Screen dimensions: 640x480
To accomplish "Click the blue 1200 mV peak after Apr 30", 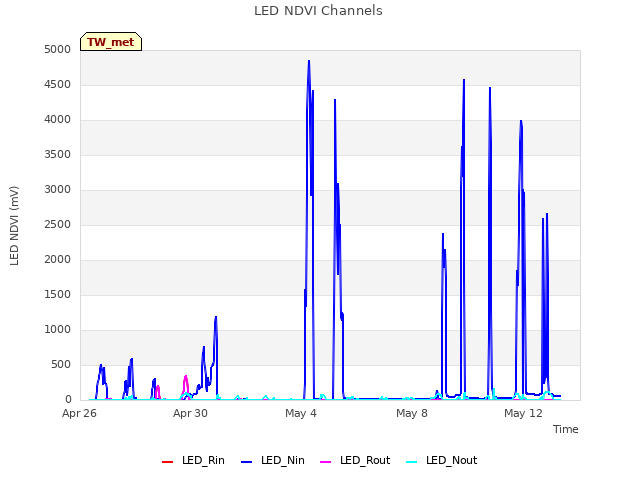I will 216,317.
